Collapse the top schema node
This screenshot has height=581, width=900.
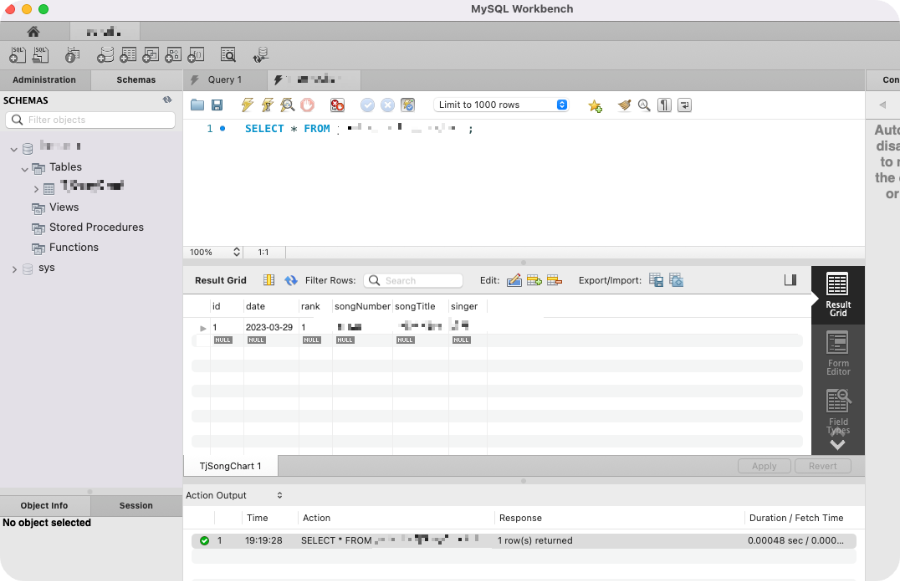14,149
